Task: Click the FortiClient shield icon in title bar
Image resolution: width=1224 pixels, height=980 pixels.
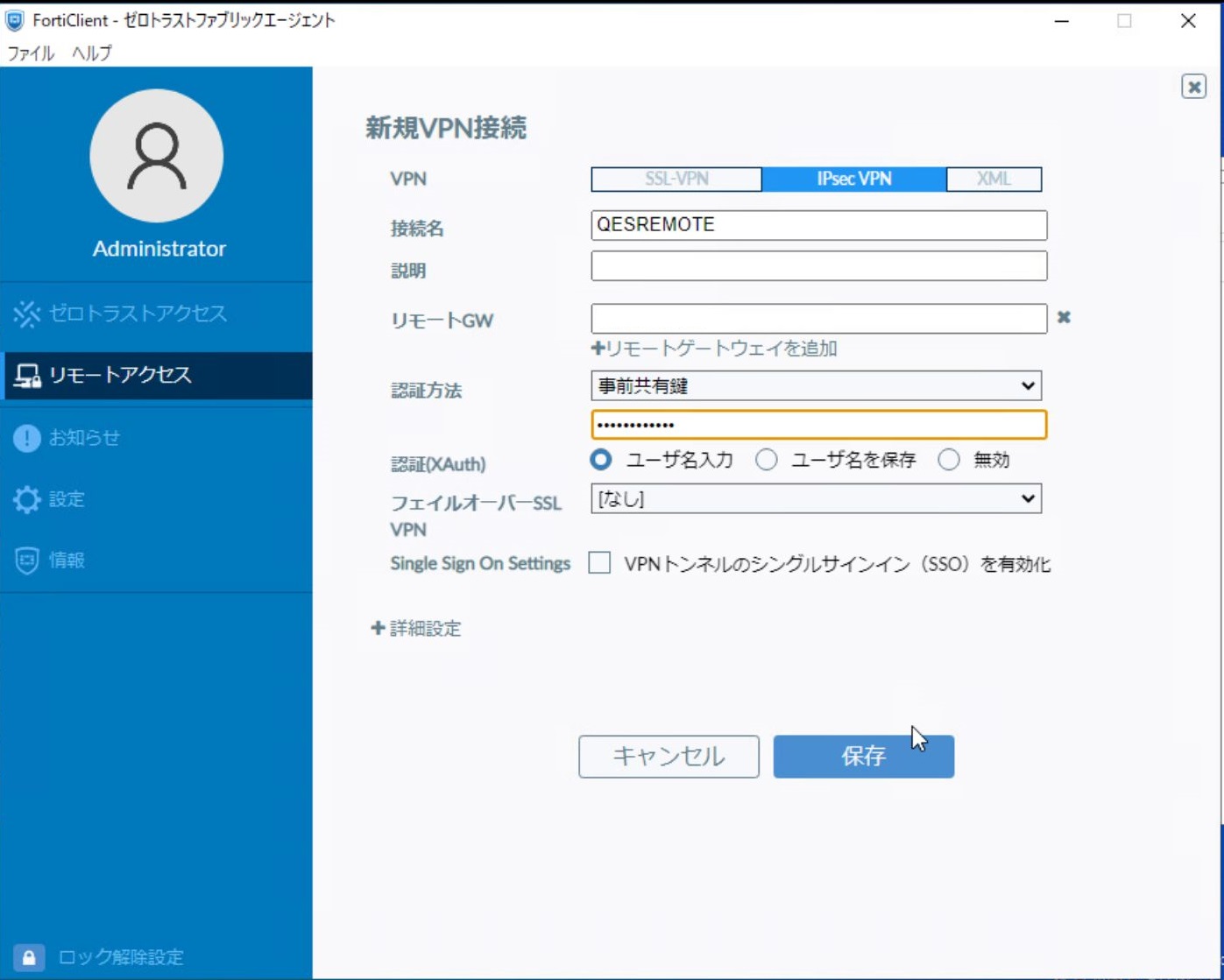Action: (x=15, y=20)
